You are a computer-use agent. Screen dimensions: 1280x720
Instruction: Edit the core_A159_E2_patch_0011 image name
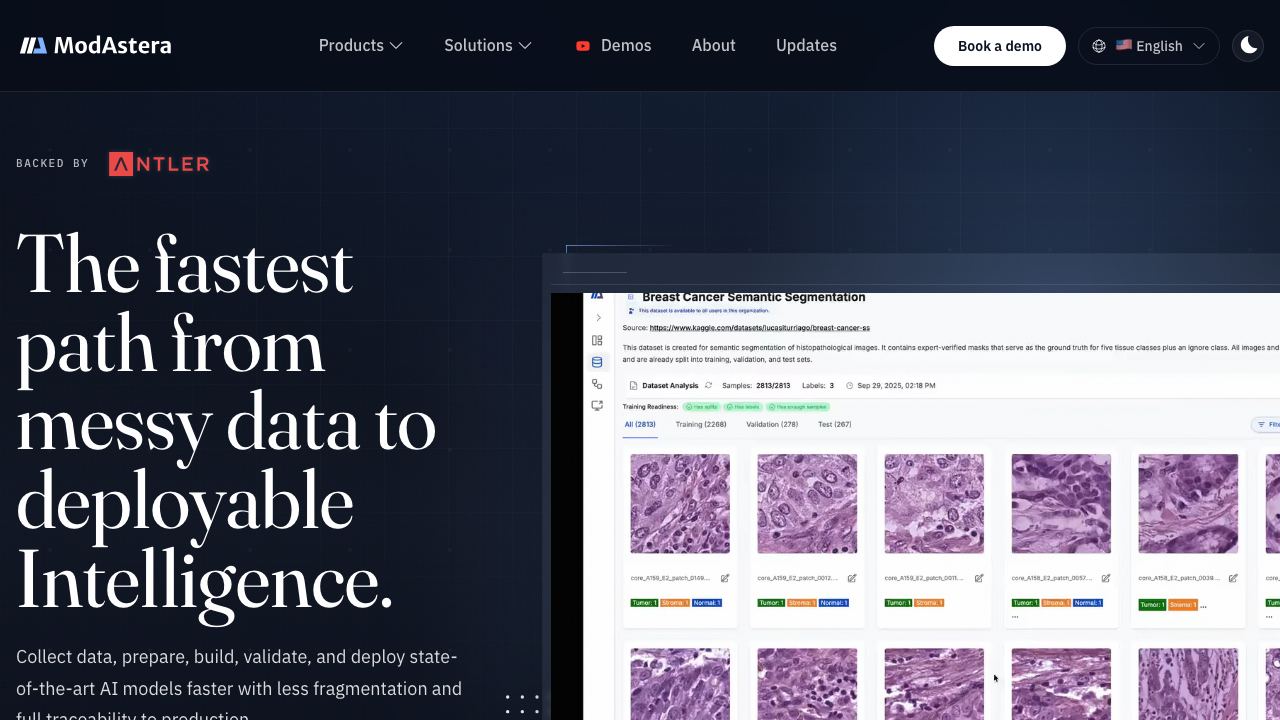(x=979, y=578)
